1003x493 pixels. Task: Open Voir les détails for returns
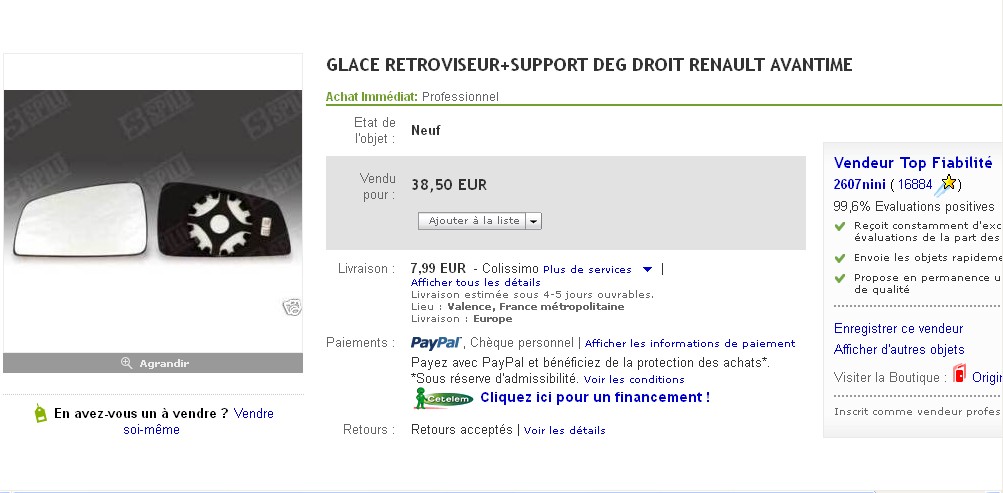(x=565, y=431)
